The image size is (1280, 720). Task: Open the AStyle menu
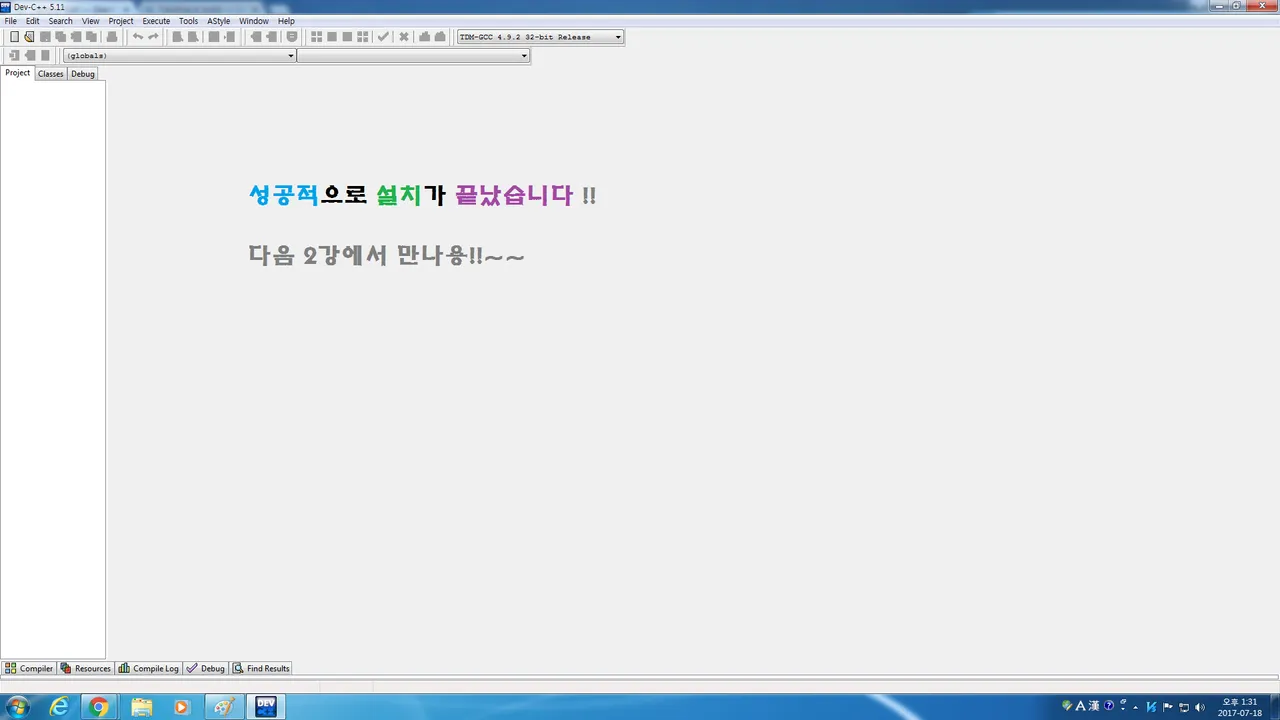point(219,21)
